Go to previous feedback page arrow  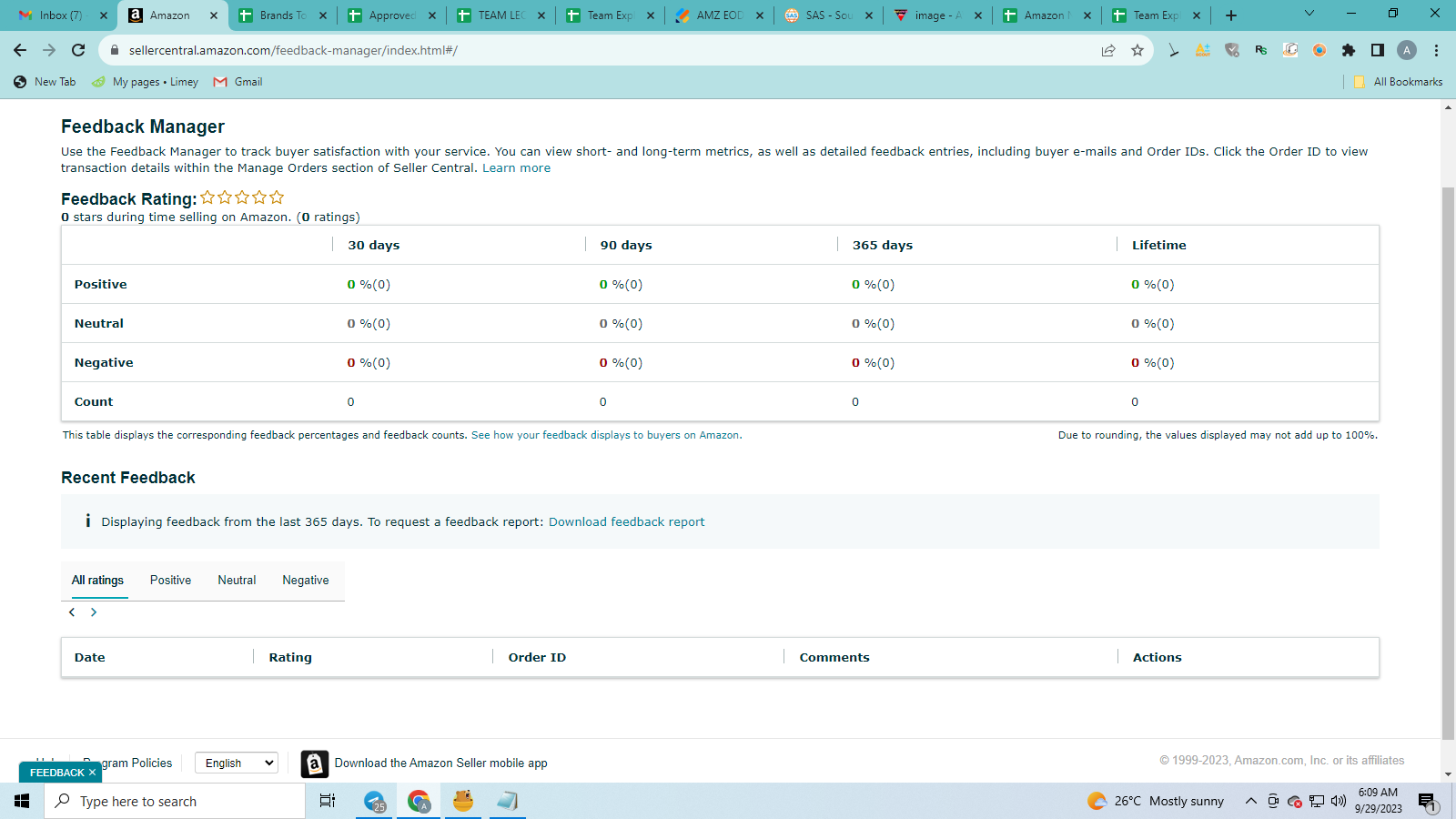pyautogui.click(x=72, y=612)
